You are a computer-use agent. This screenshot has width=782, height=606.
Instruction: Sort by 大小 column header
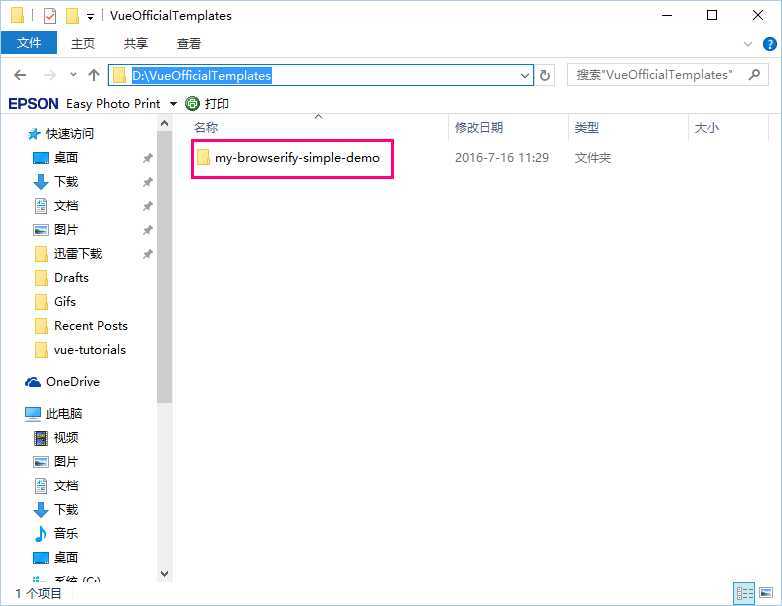point(707,128)
